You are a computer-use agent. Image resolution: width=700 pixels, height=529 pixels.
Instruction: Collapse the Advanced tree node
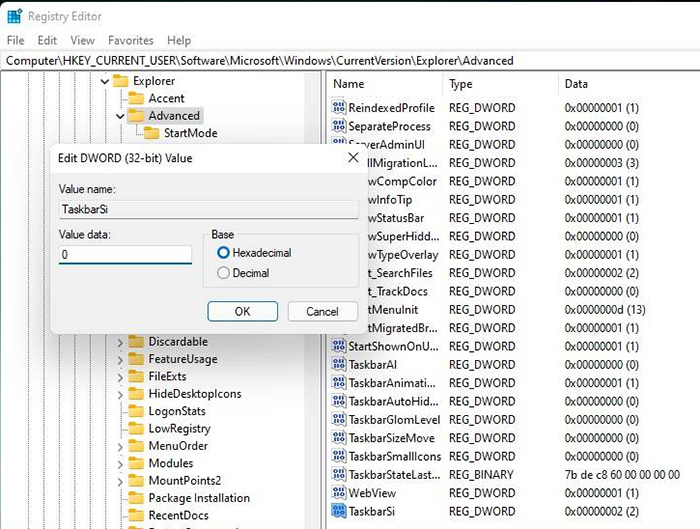(120, 117)
